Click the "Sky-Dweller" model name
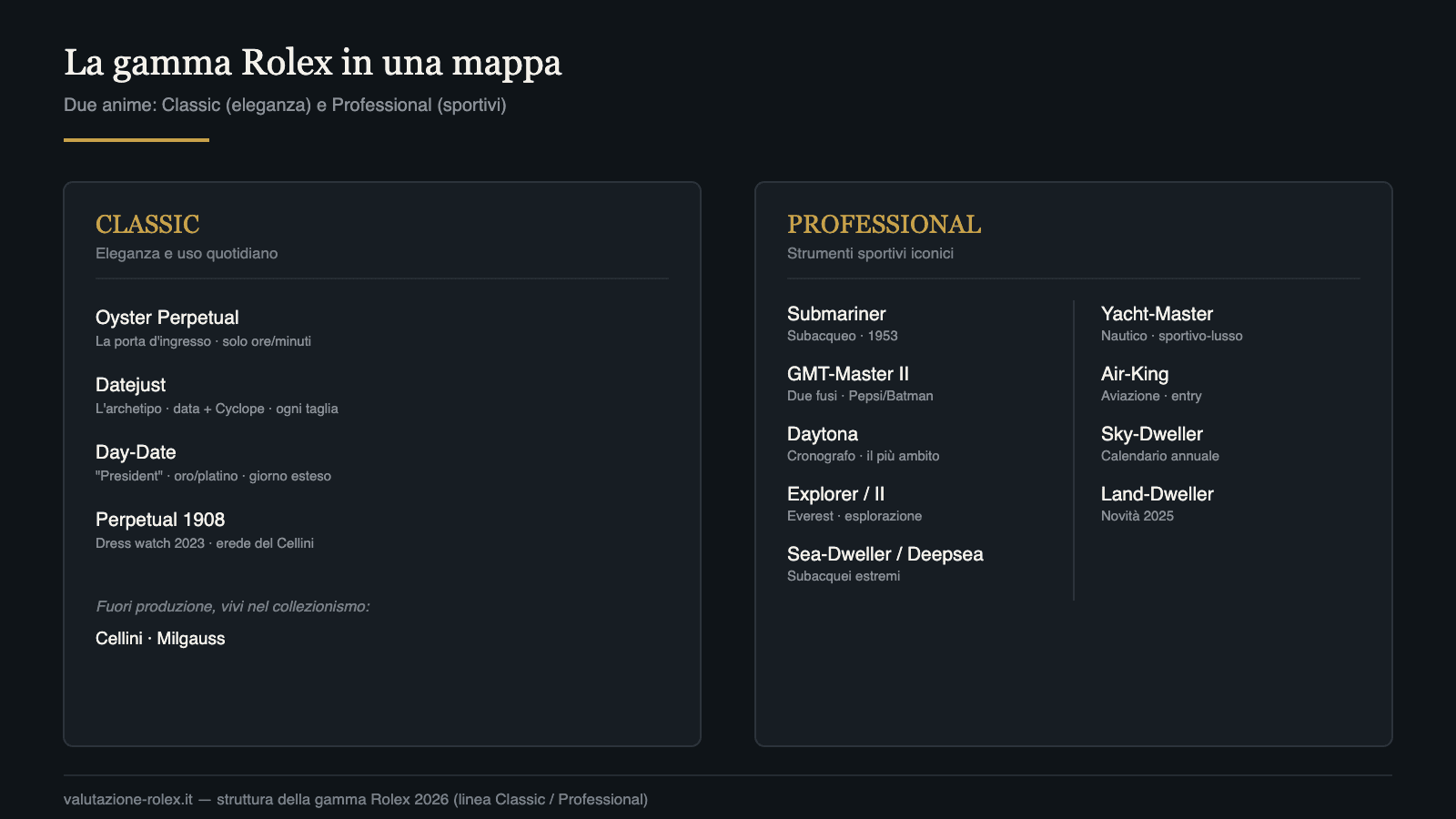This screenshot has height=819, width=1456. 1152,434
